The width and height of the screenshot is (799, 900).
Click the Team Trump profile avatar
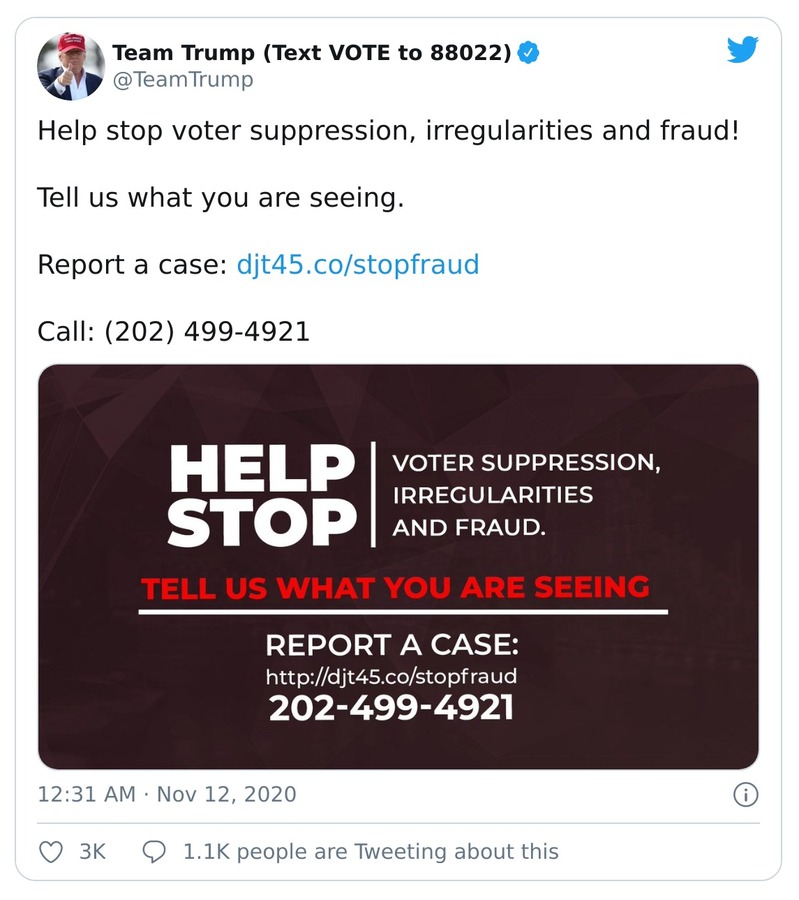coord(71,67)
